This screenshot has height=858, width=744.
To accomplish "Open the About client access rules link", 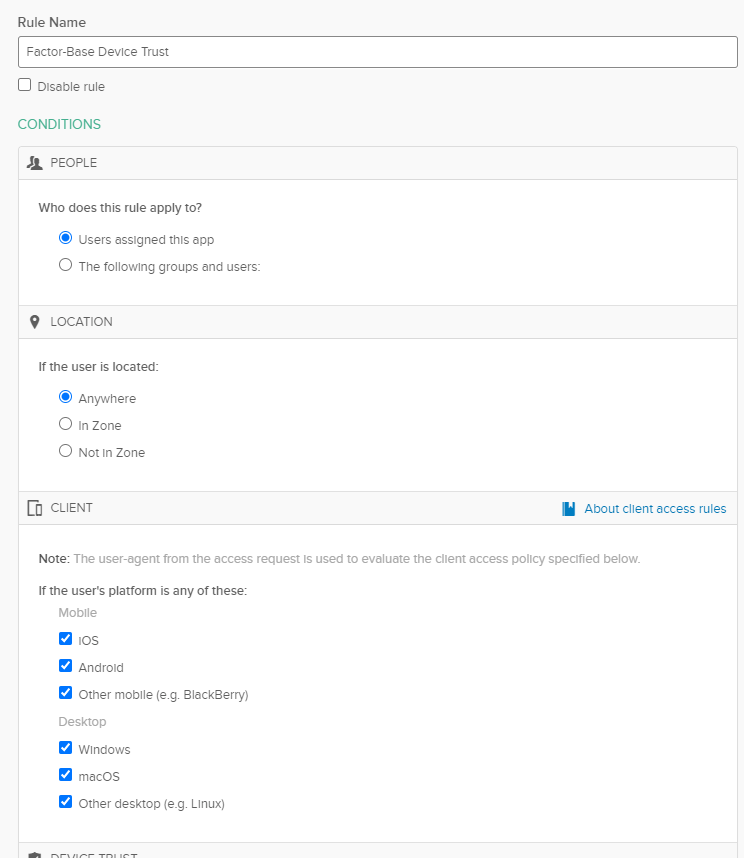I will [655, 509].
